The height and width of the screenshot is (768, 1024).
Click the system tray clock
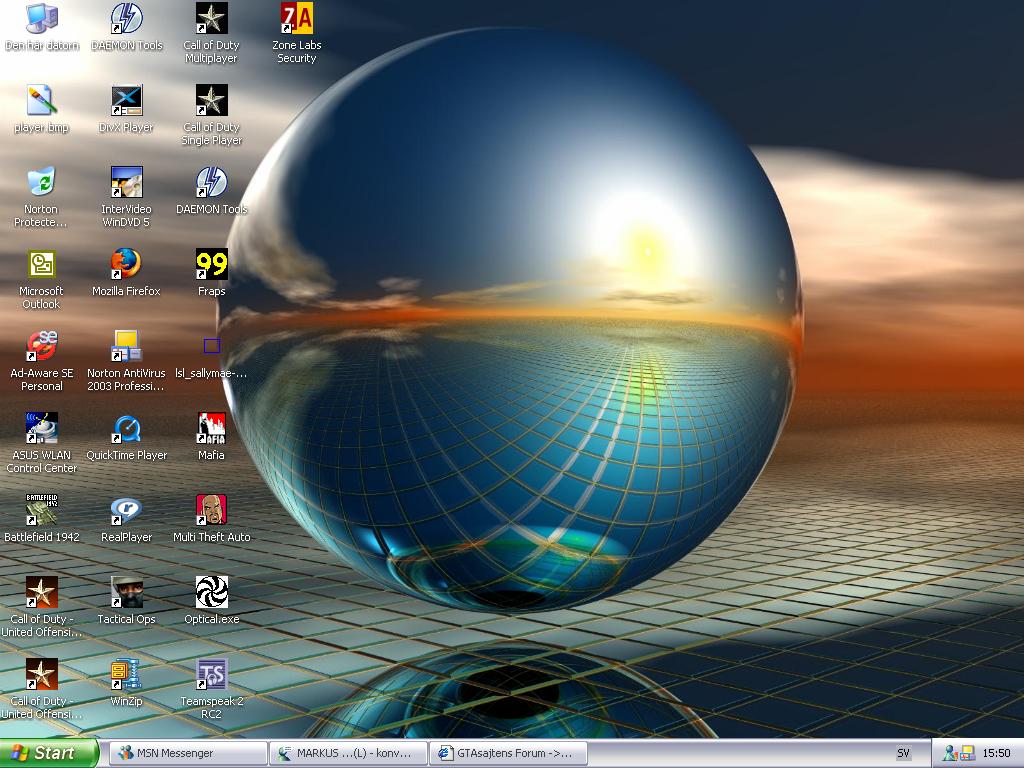tap(996, 753)
